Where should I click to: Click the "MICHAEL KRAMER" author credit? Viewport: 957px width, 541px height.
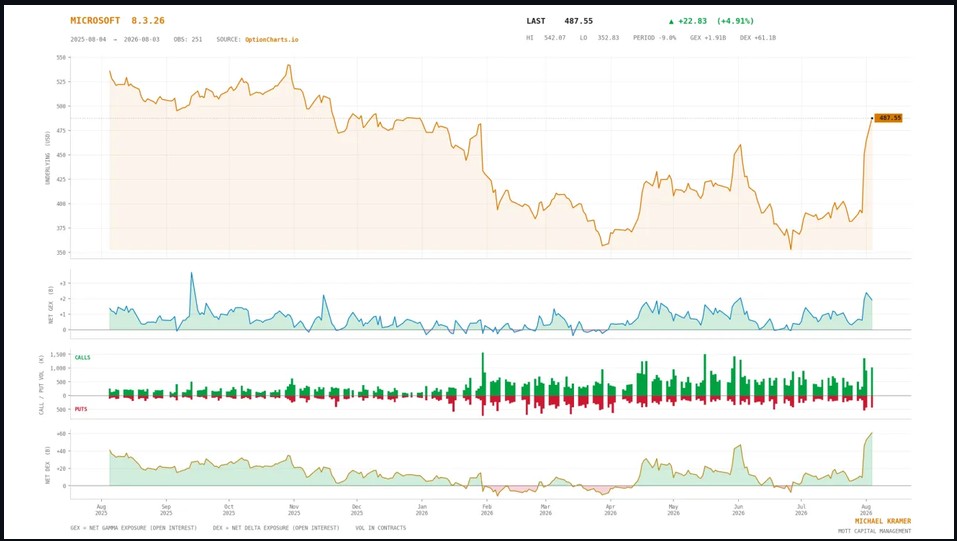tap(883, 521)
